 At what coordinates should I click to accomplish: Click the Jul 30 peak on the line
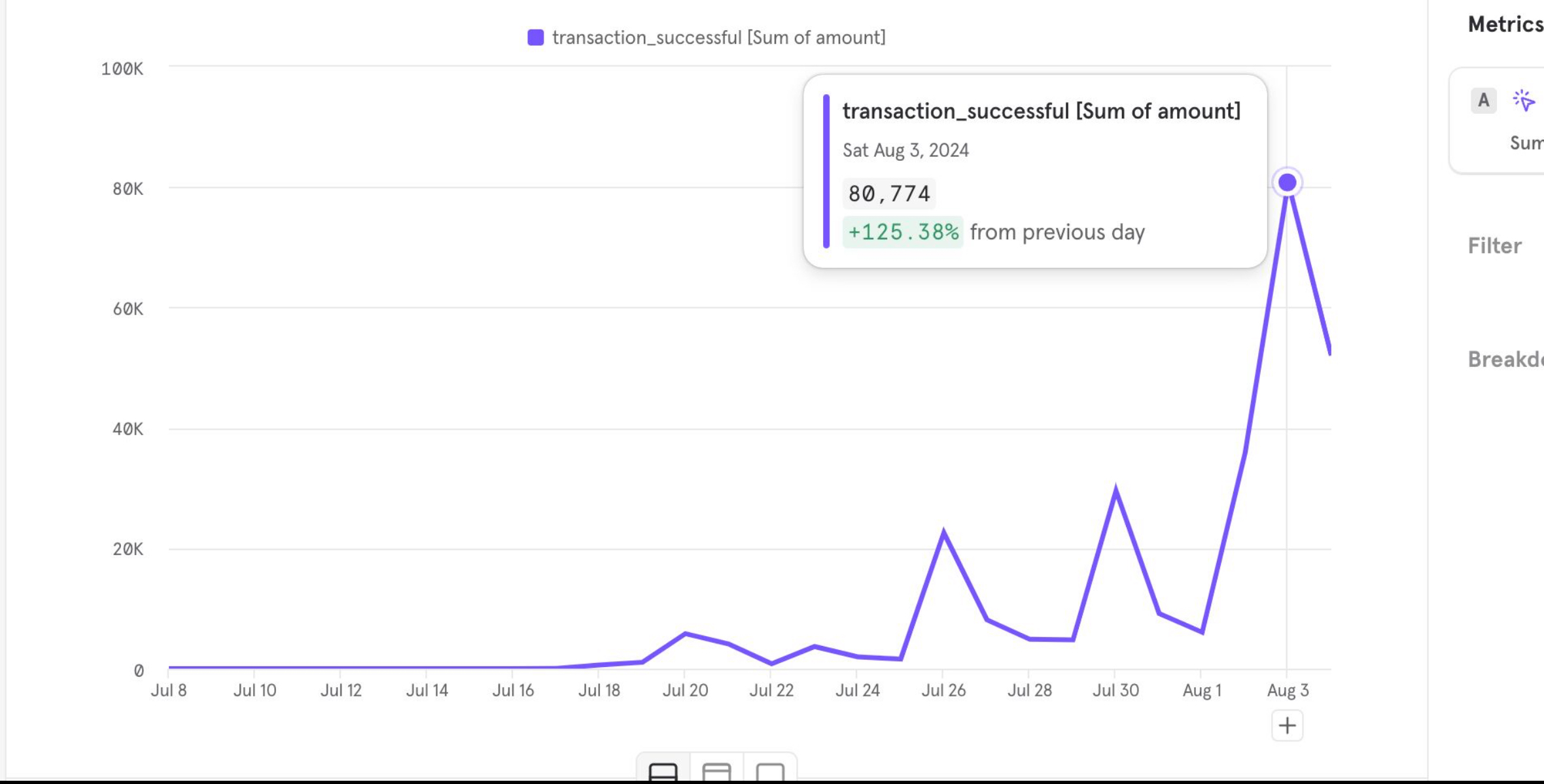click(1115, 490)
